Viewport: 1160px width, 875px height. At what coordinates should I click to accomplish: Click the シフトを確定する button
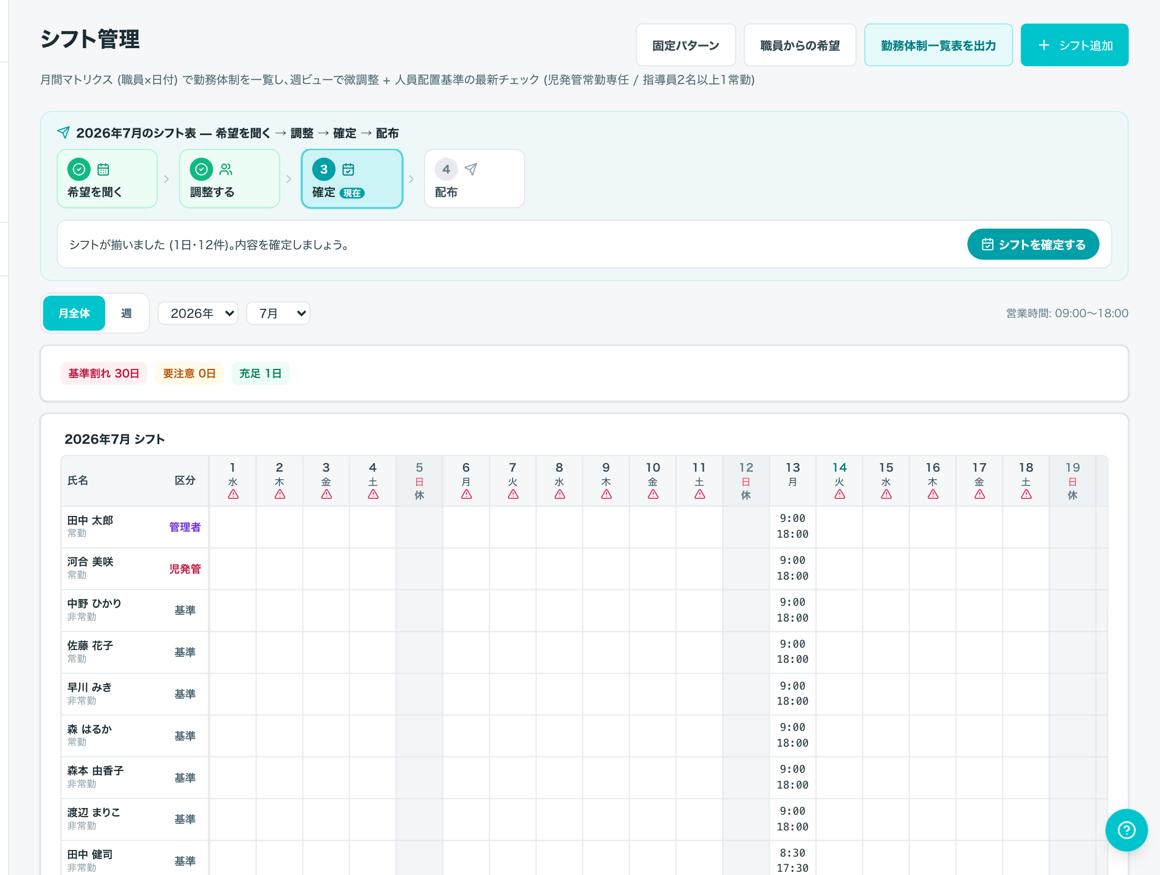(1033, 245)
